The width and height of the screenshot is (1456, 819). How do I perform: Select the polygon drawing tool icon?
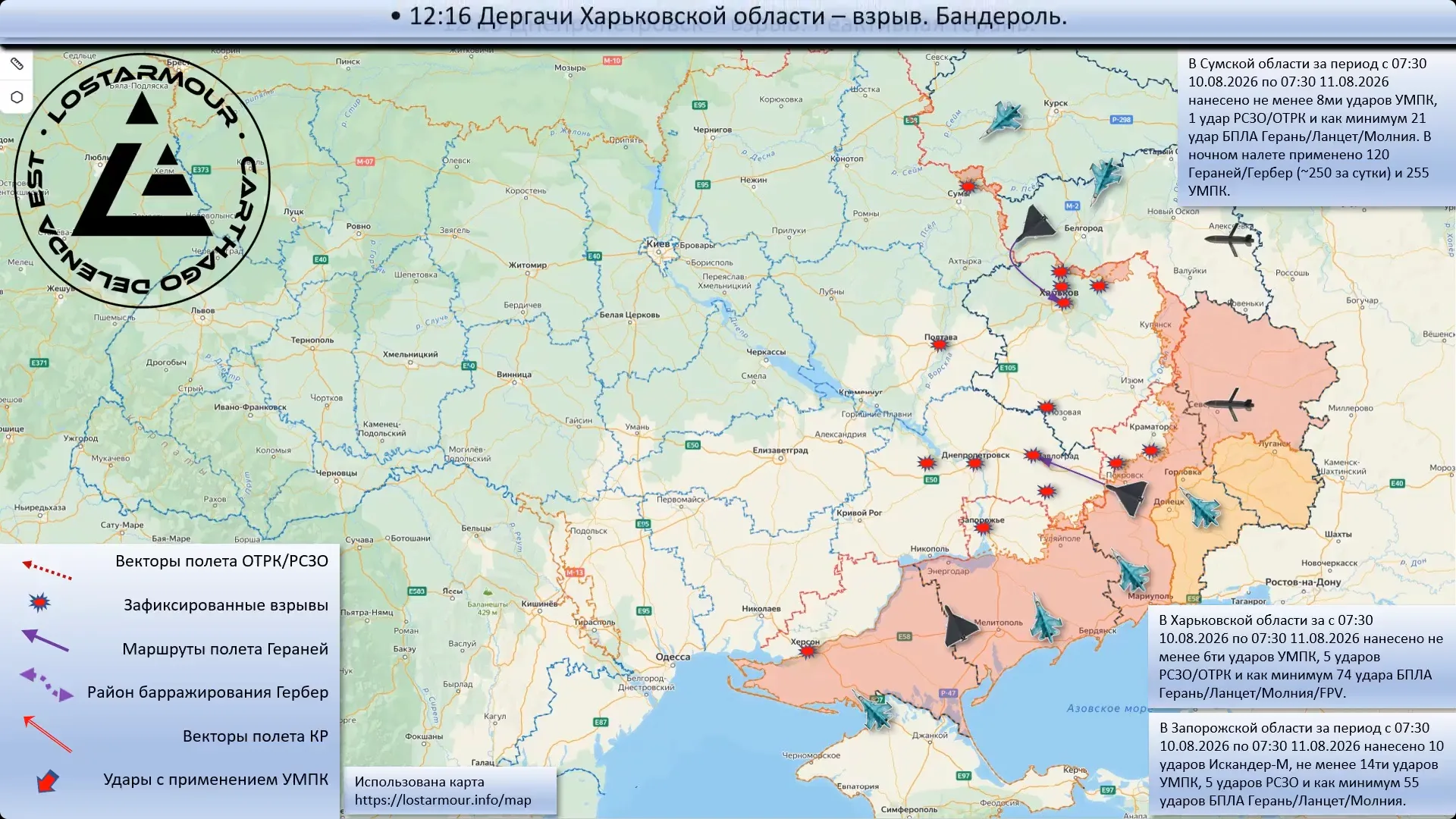17,97
